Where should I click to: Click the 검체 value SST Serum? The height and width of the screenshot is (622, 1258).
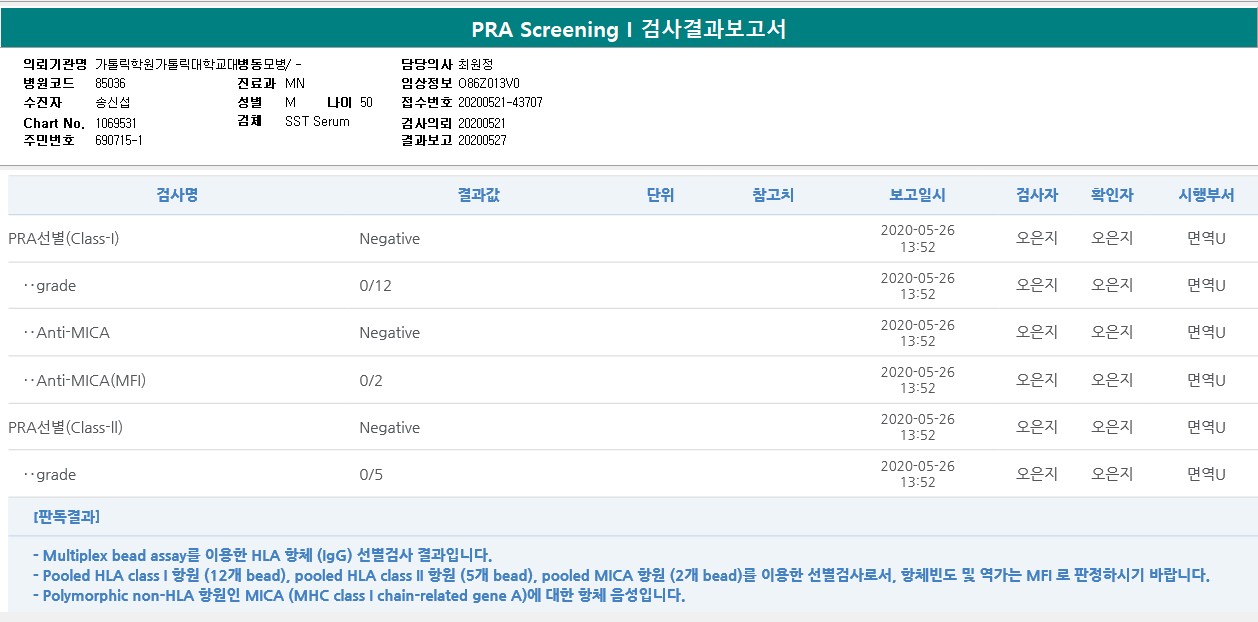pyautogui.click(x=317, y=121)
